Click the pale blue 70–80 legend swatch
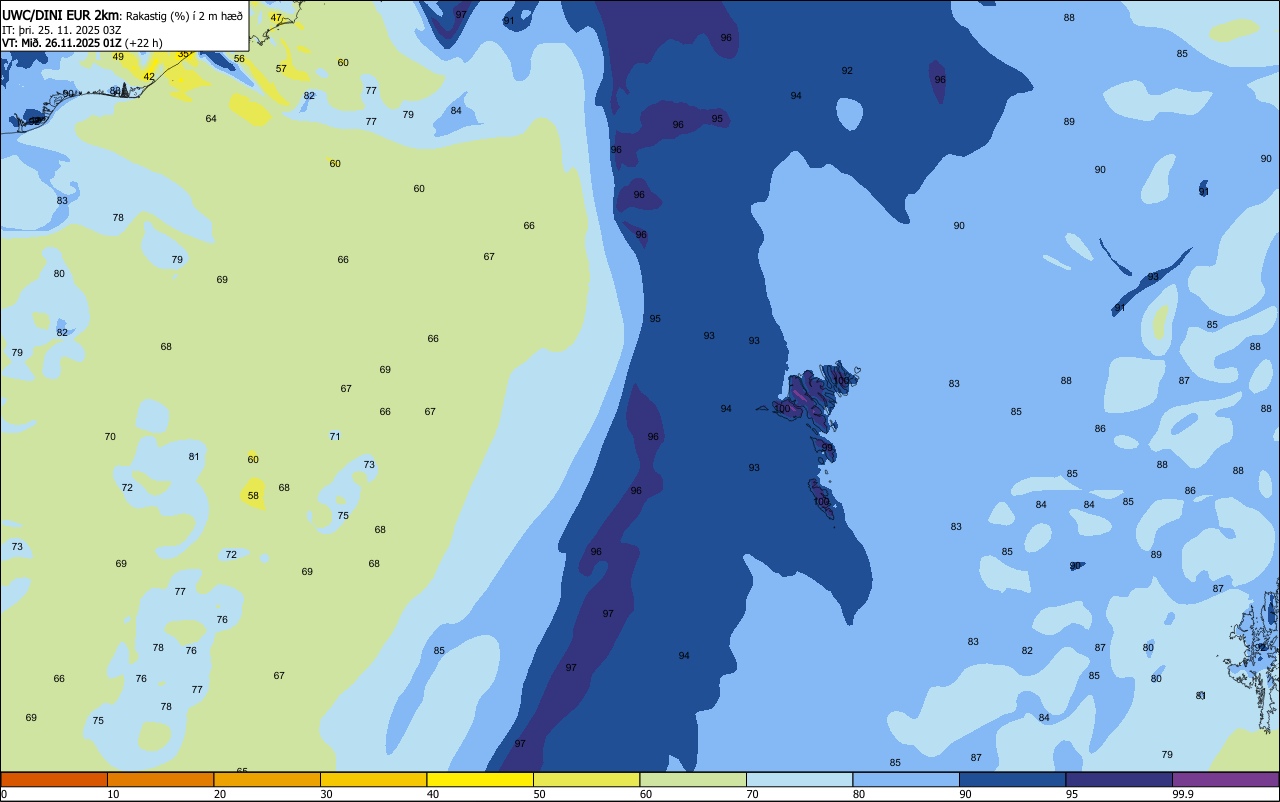The height and width of the screenshot is (802, 1280). click(799, 779)
